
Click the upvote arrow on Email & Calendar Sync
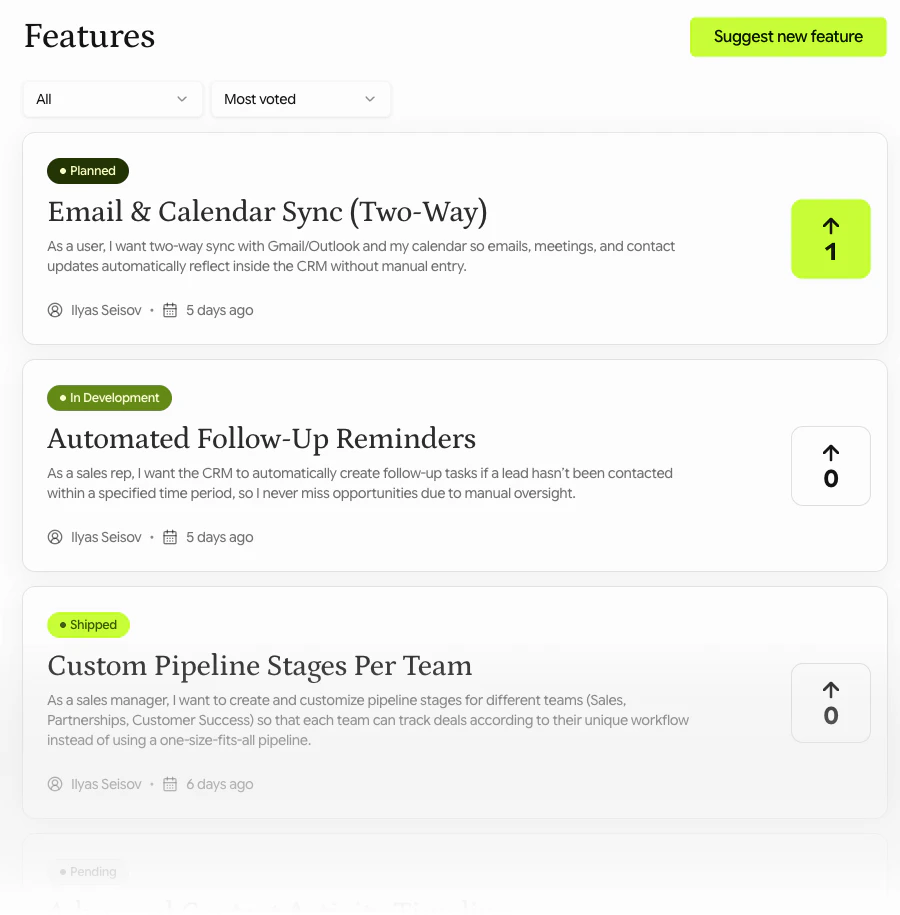[x=830, y=227]
